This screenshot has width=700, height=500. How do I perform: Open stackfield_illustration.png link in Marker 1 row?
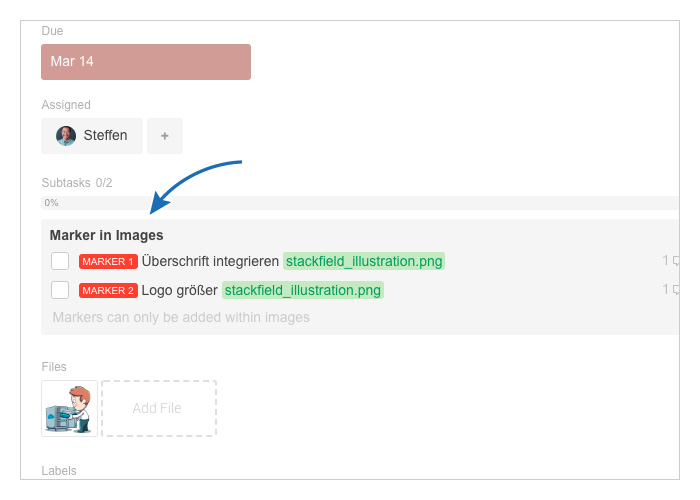(x=364, y=261)
